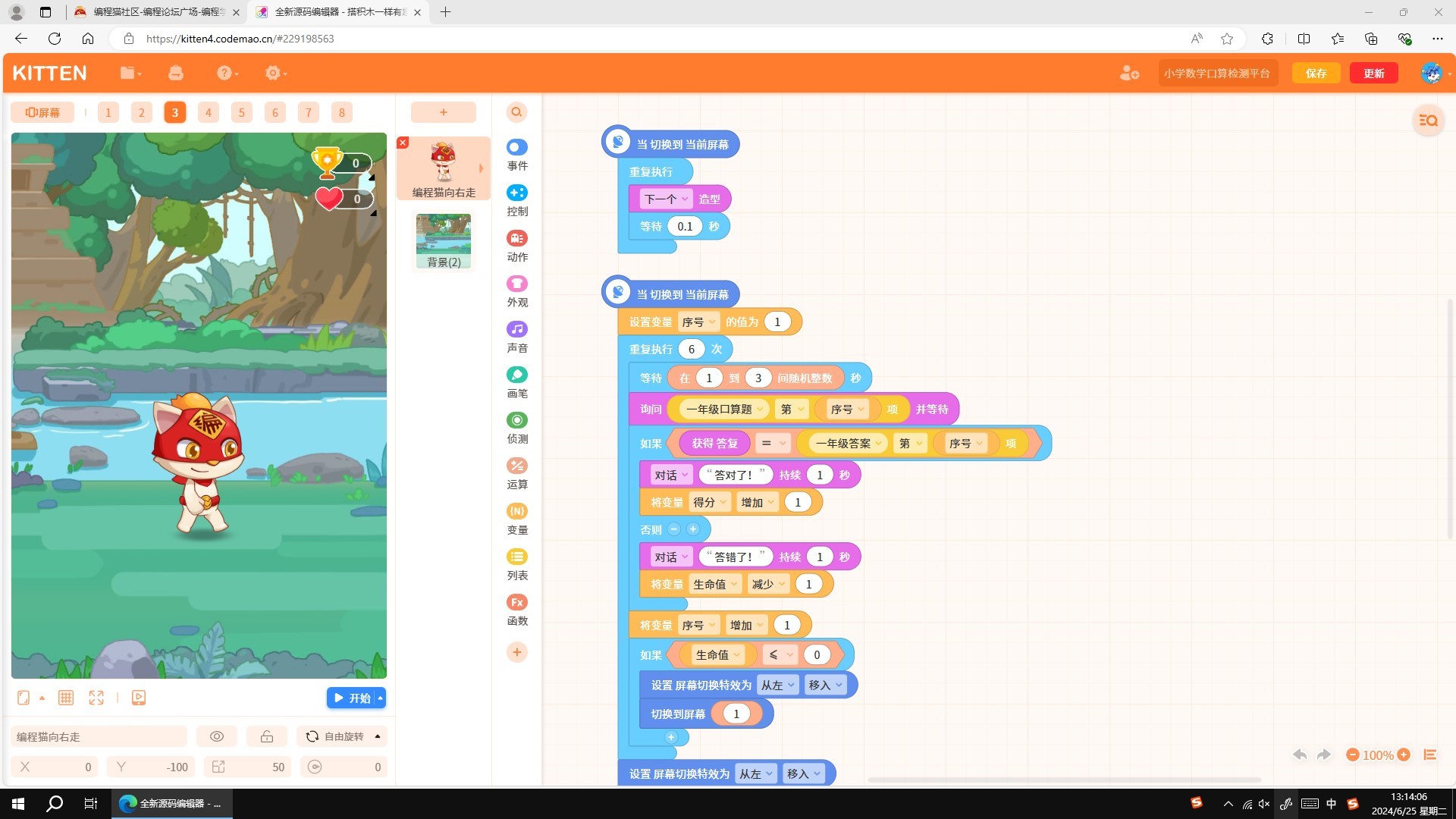The image size is (1456, 819).
Task: Open the settings gear menu
Action: click(276, 73)
